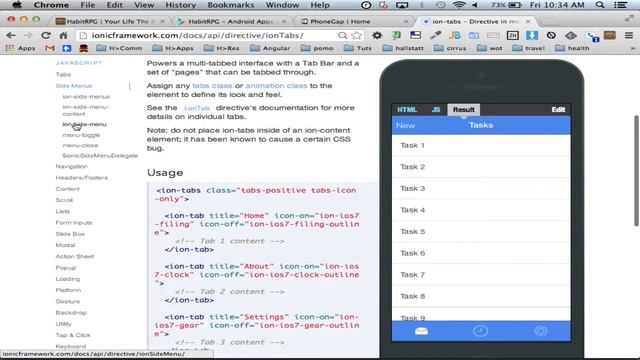
Task: Open Popup in the docs sidebar
Action: tap(66, 268)
